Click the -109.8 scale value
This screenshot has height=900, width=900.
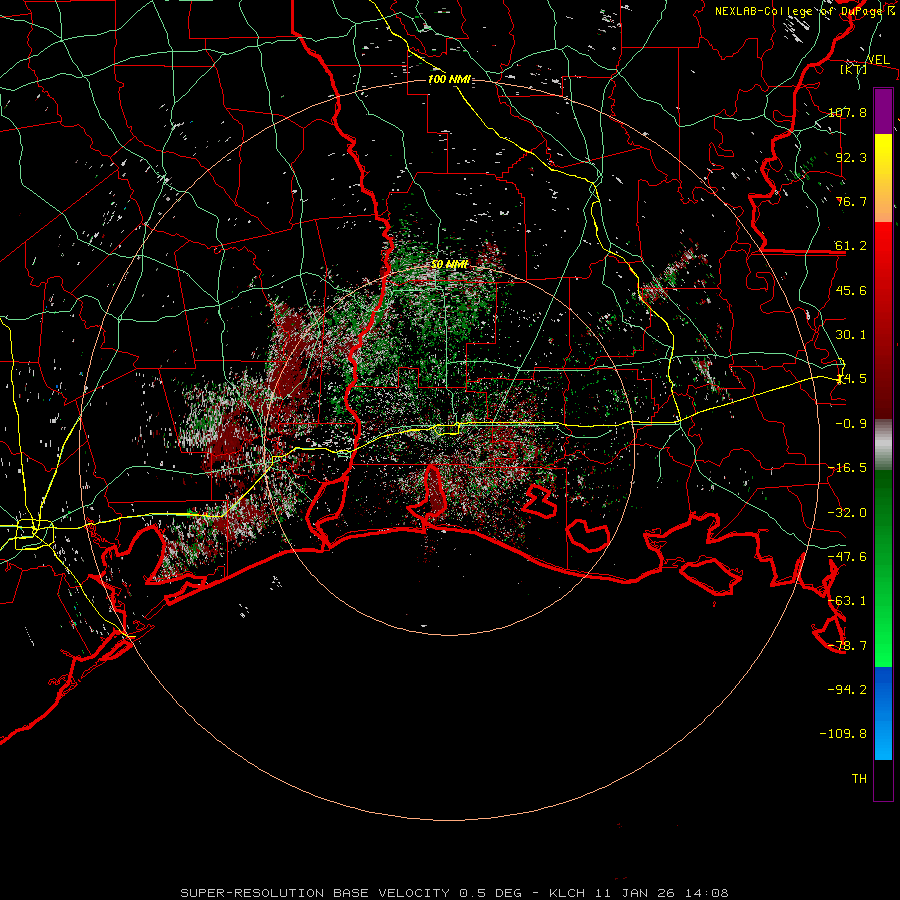843,734
